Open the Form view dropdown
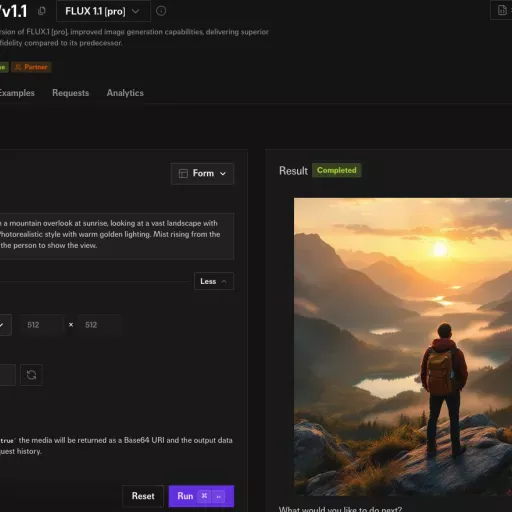This screenshot has height=512, width=512. 202,174
